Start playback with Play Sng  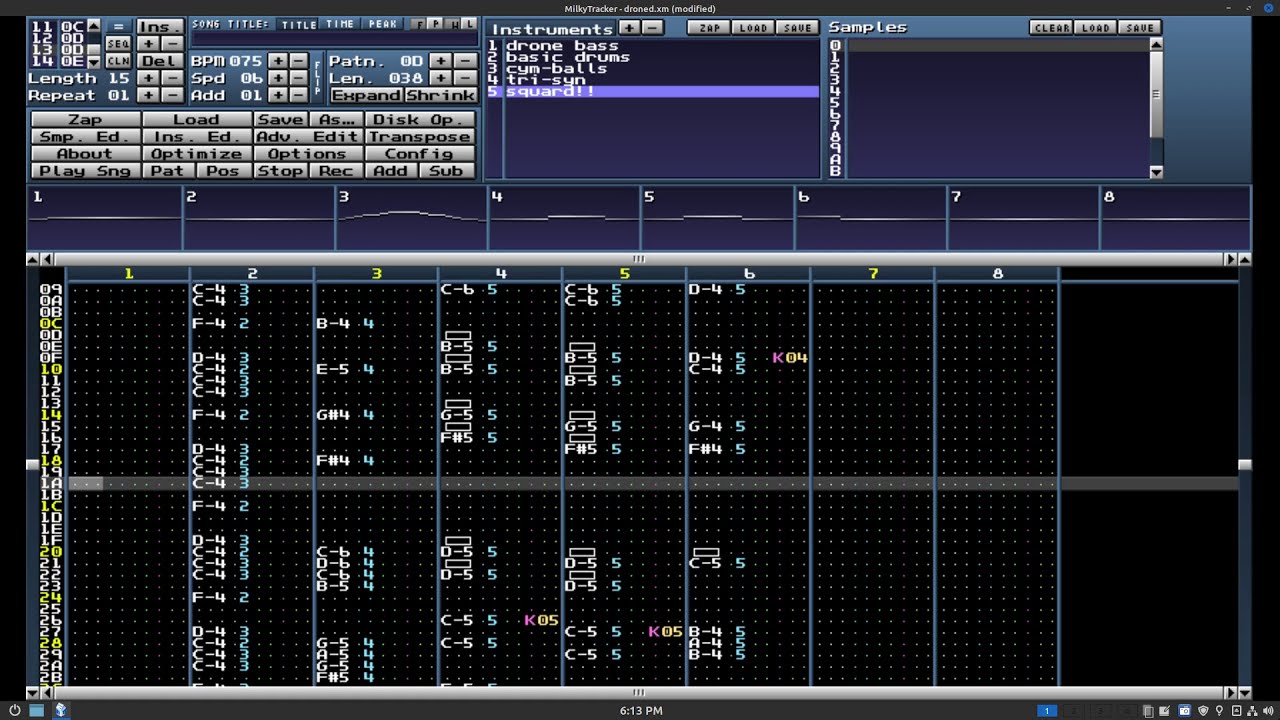pyautogui.click(x=85, y=171)
